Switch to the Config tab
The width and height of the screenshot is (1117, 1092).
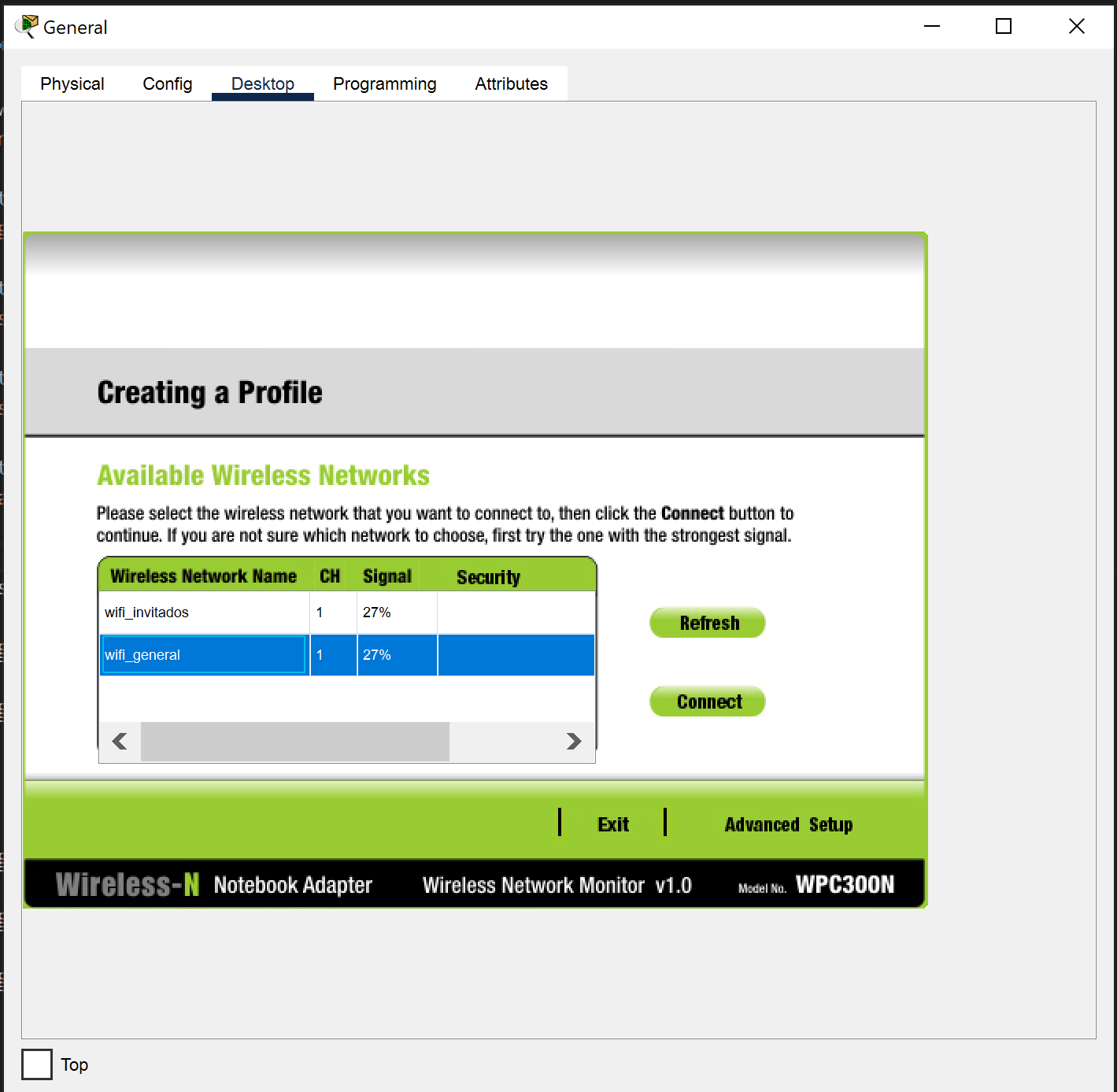167,84
